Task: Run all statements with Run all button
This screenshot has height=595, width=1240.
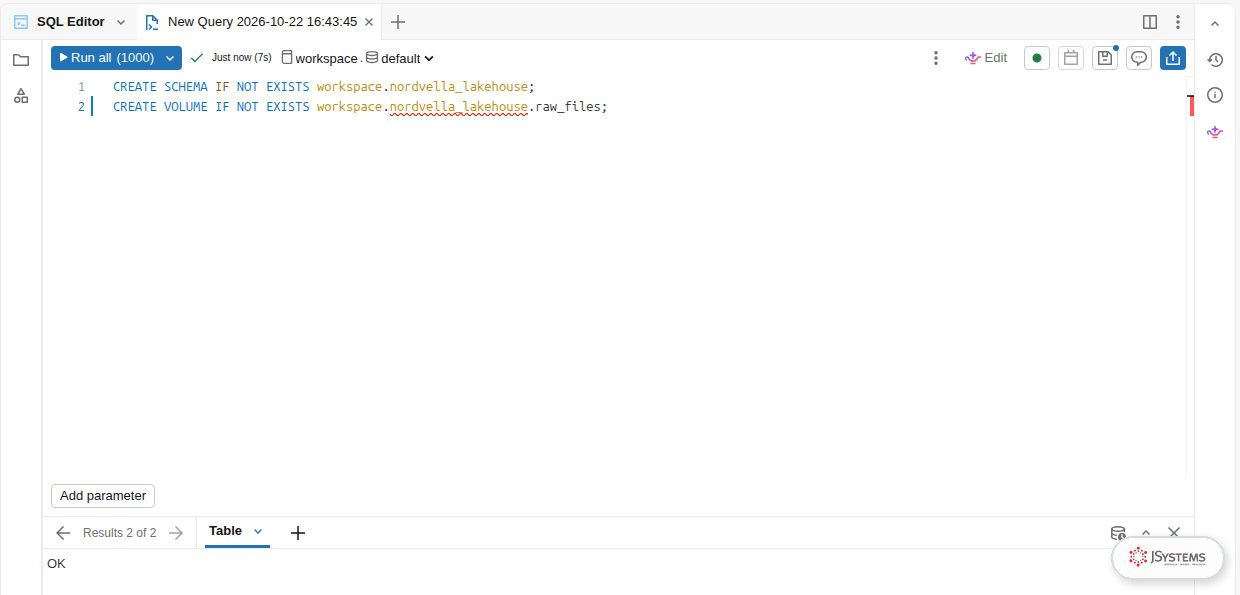Action: coord(105,58)
